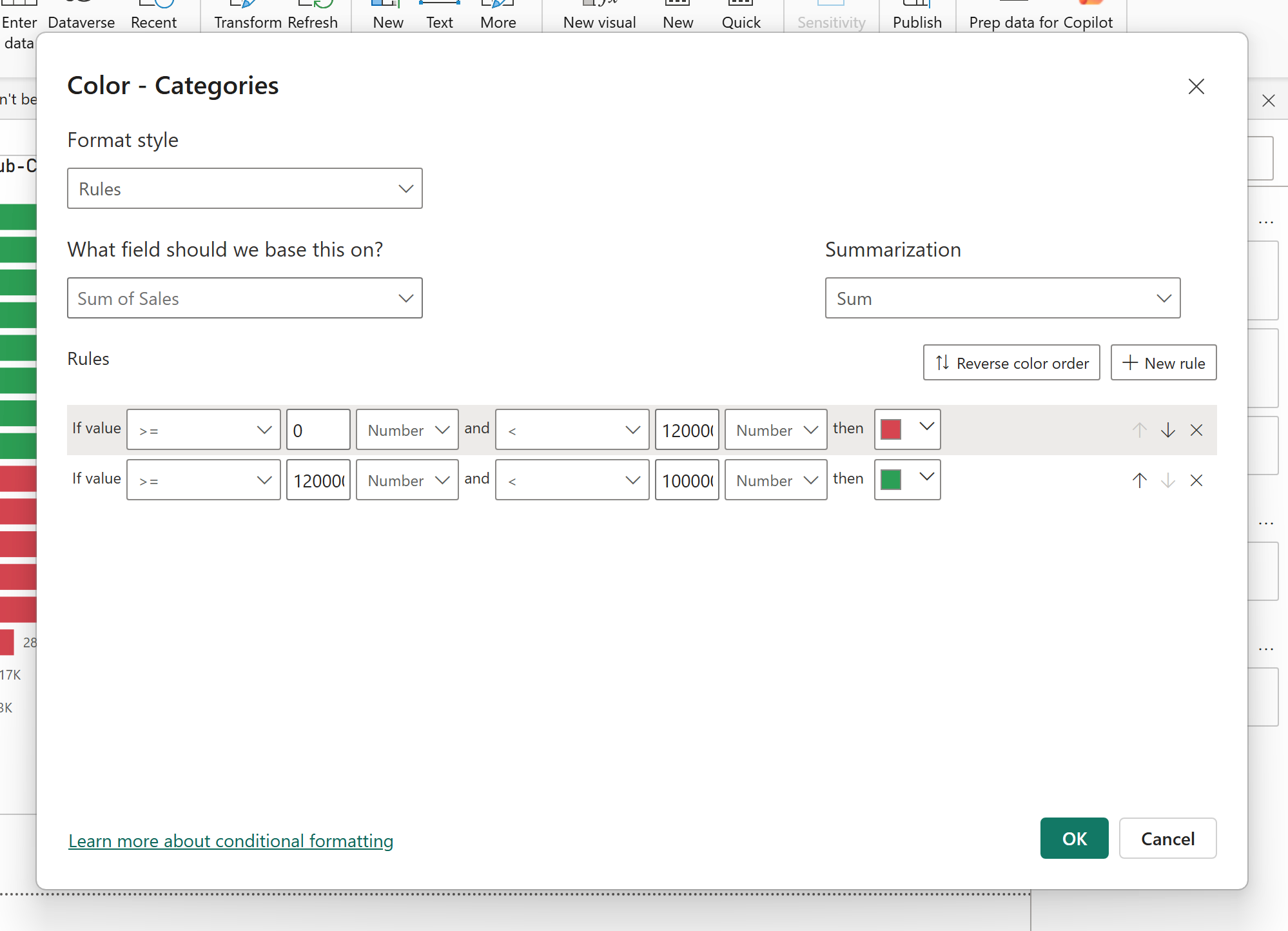The height and width of the screenshot is (931, 1288).
Task: Open Learn more about conditional formatting link
Action: (231, 841)
